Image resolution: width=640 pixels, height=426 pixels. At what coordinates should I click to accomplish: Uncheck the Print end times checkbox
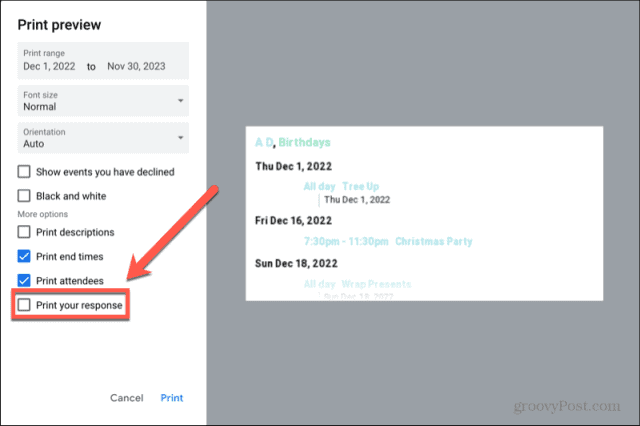coord(24,256)
